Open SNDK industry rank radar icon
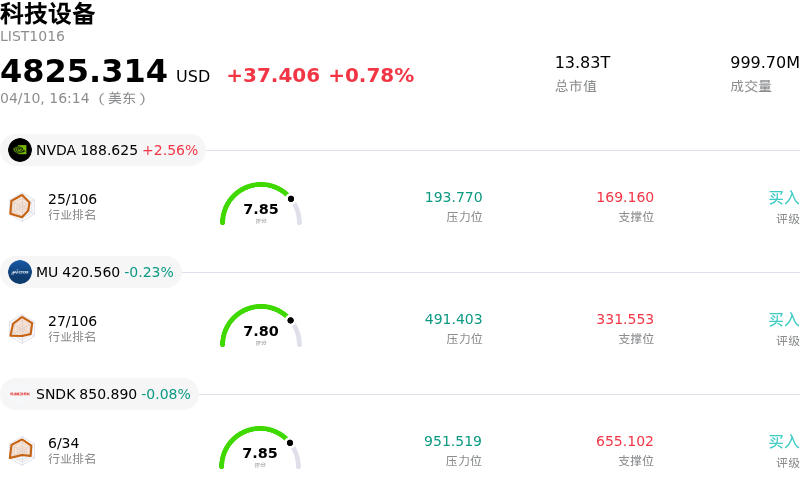The image size is (800, 488). point(21,450)
